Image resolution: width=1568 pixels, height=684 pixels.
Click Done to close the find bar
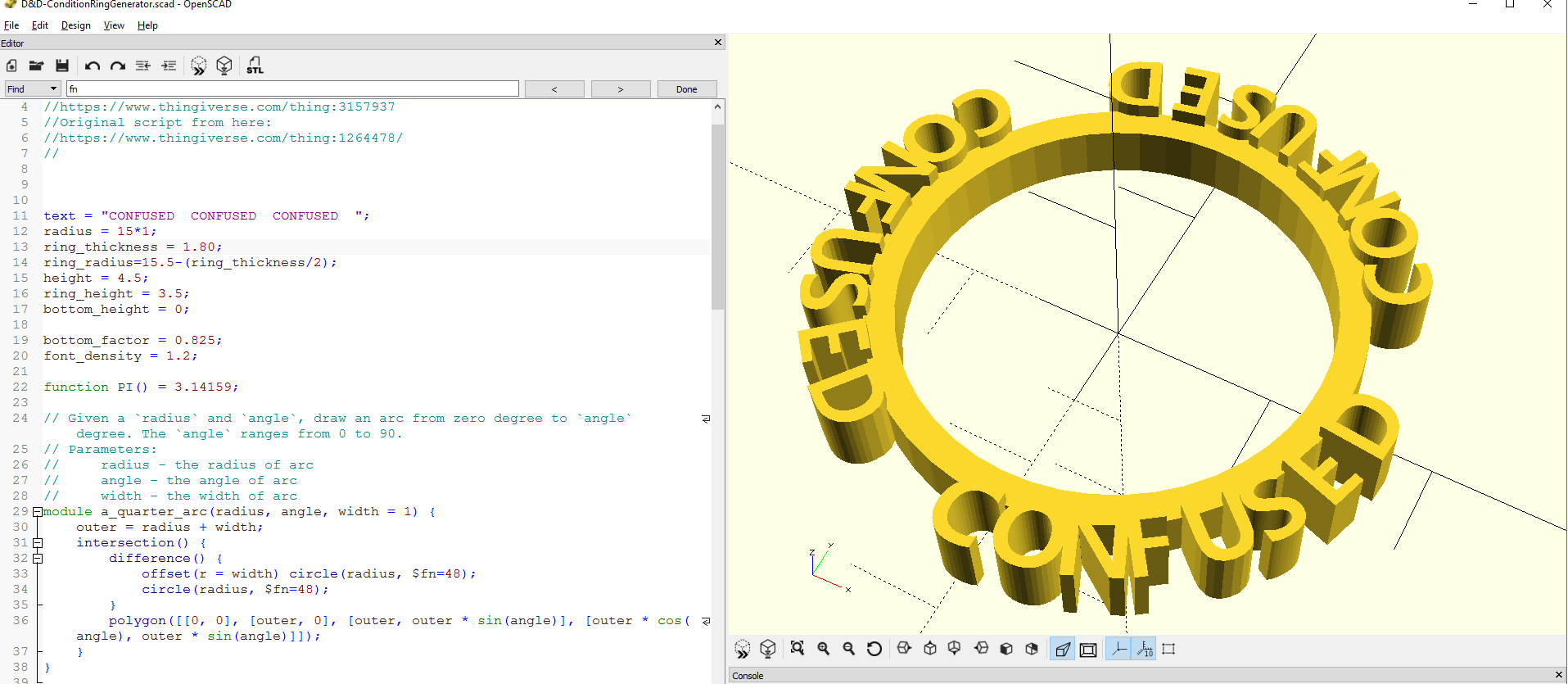(x=687, y=89)
